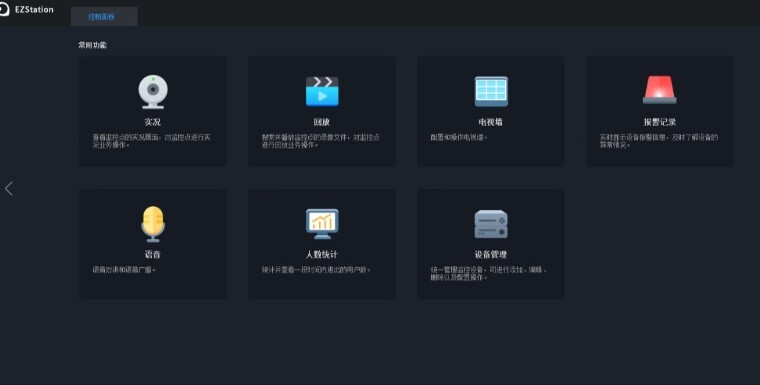760x385 pixels.
Task: Open the 实况 live view webcam icon
Action: coord(153,92)
